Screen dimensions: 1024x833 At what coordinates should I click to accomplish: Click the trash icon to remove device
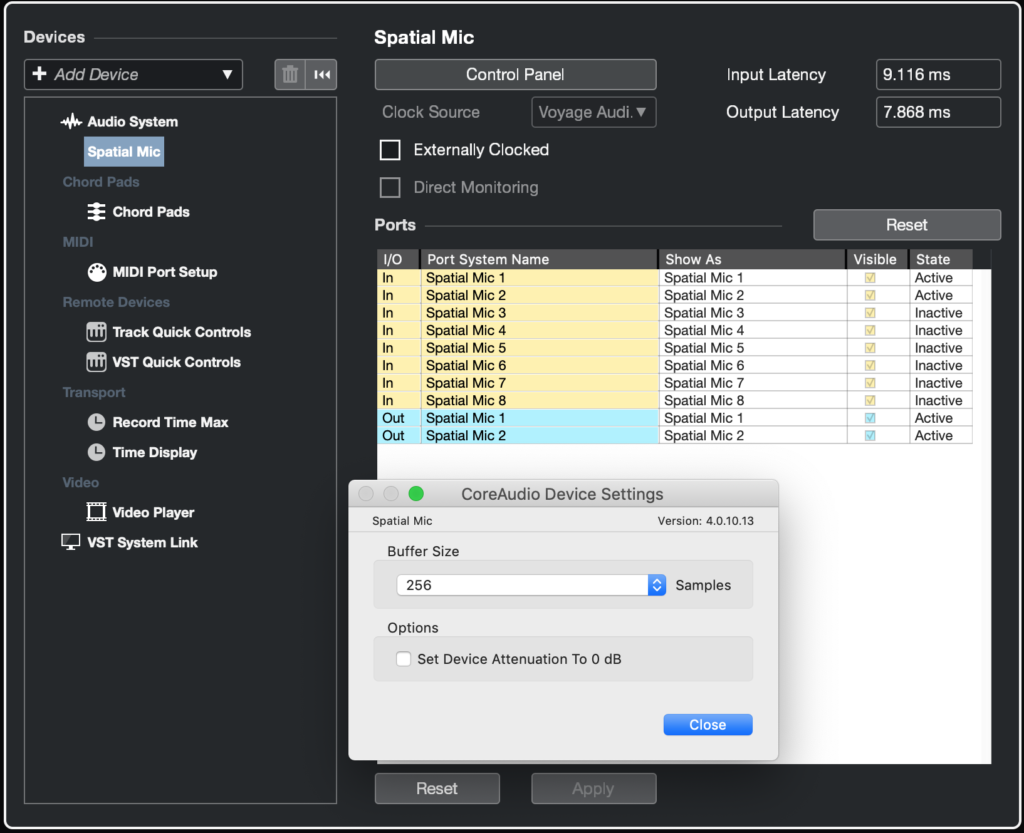click(290, 74)
